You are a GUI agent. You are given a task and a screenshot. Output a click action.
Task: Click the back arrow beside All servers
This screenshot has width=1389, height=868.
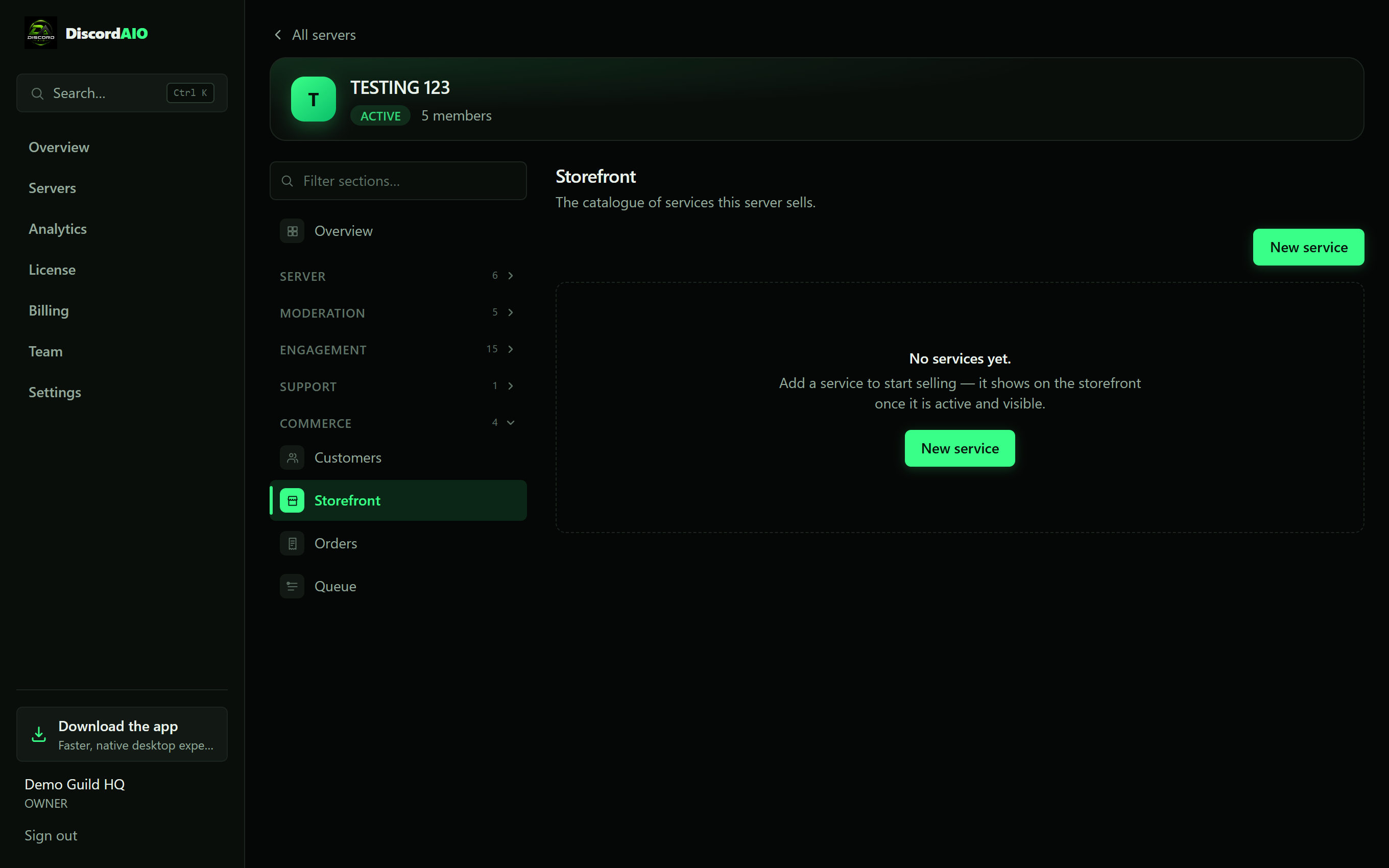[x=278, y=35]
